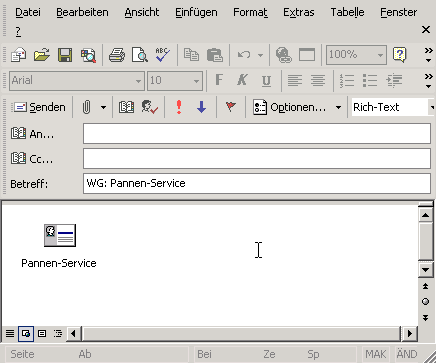Open print preview icon
This screenshot has width=436, height=363.
[140, 55]
